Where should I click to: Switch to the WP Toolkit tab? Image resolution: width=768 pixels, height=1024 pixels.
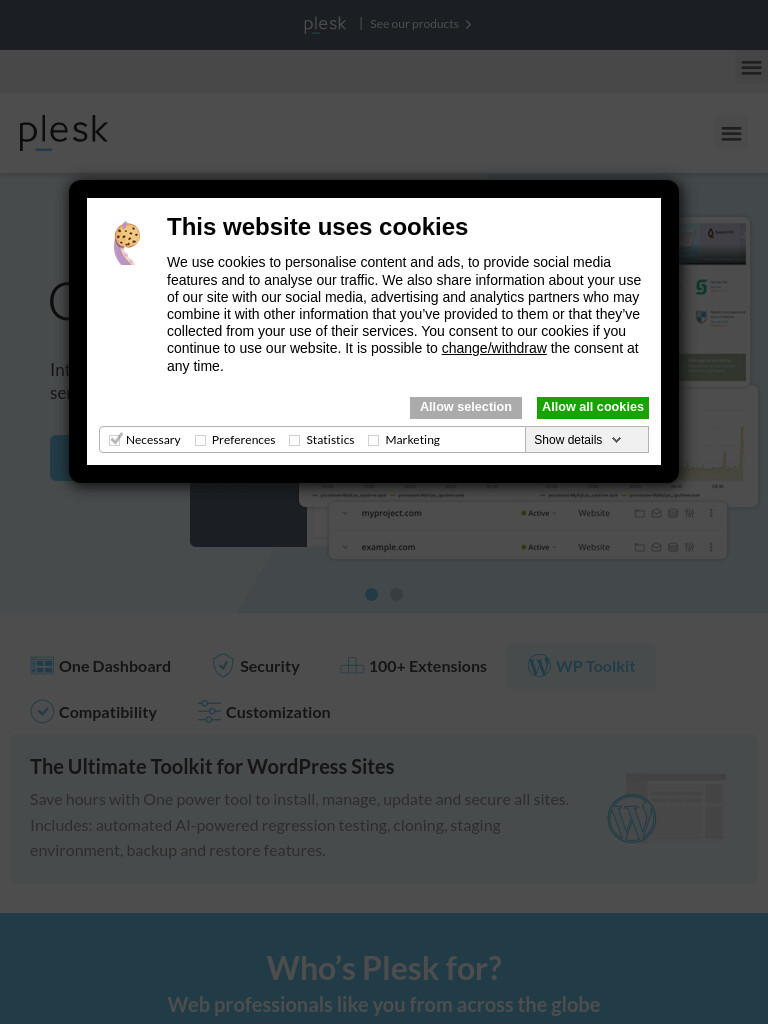coord(581,666)
